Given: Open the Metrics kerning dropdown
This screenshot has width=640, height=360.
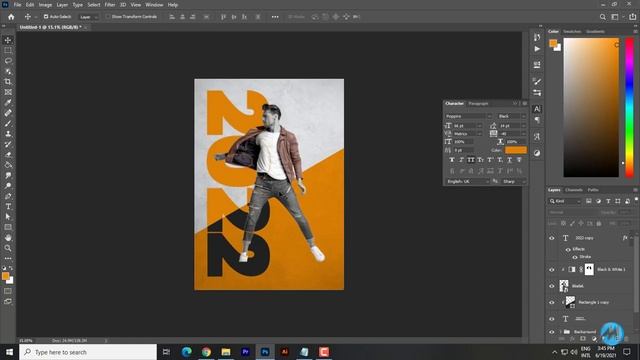Looking at the screenshot, I should point(467,134).
